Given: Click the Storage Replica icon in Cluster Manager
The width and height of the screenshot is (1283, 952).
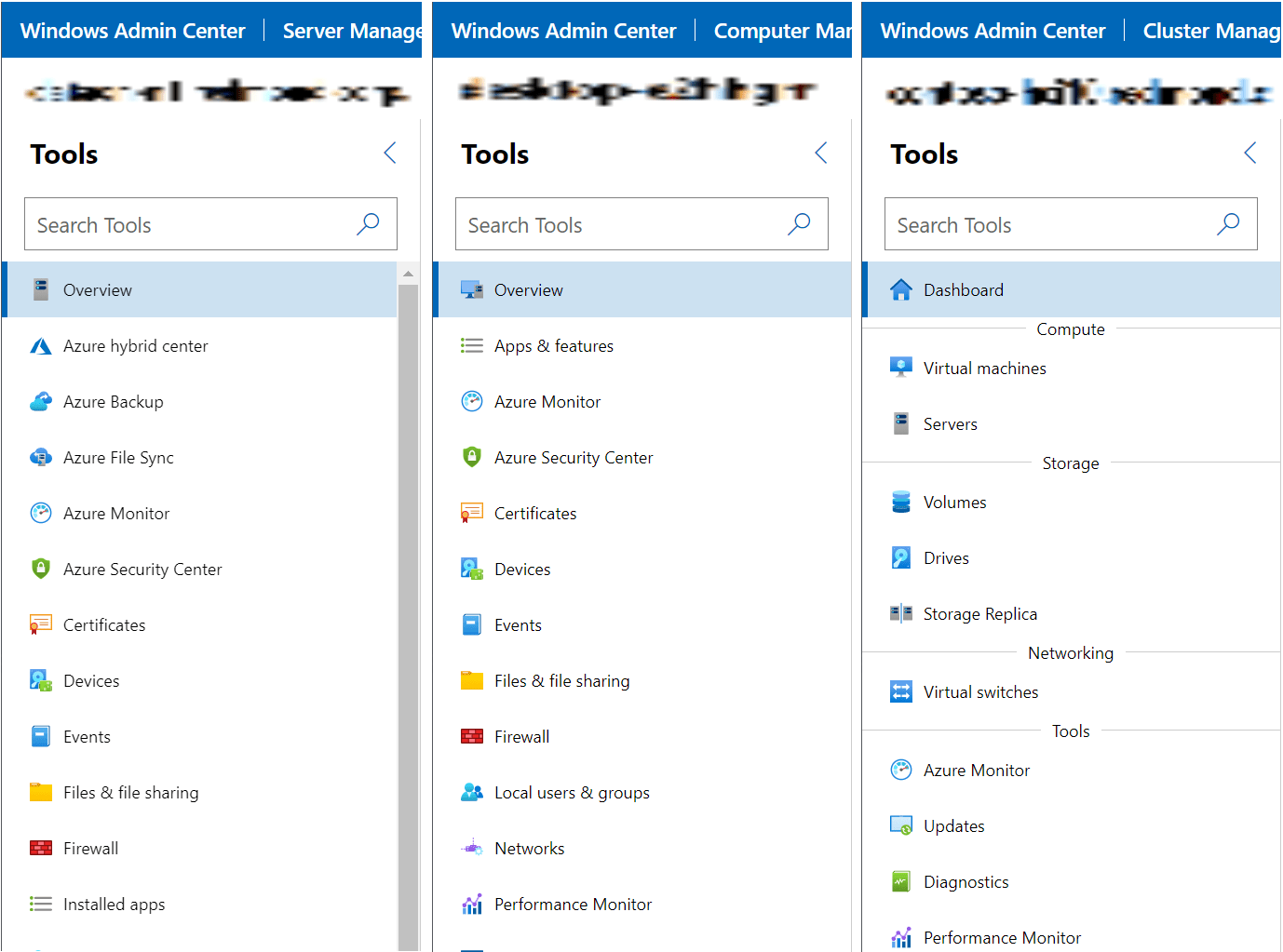Looking at the screenshot, I should [900, 613].
